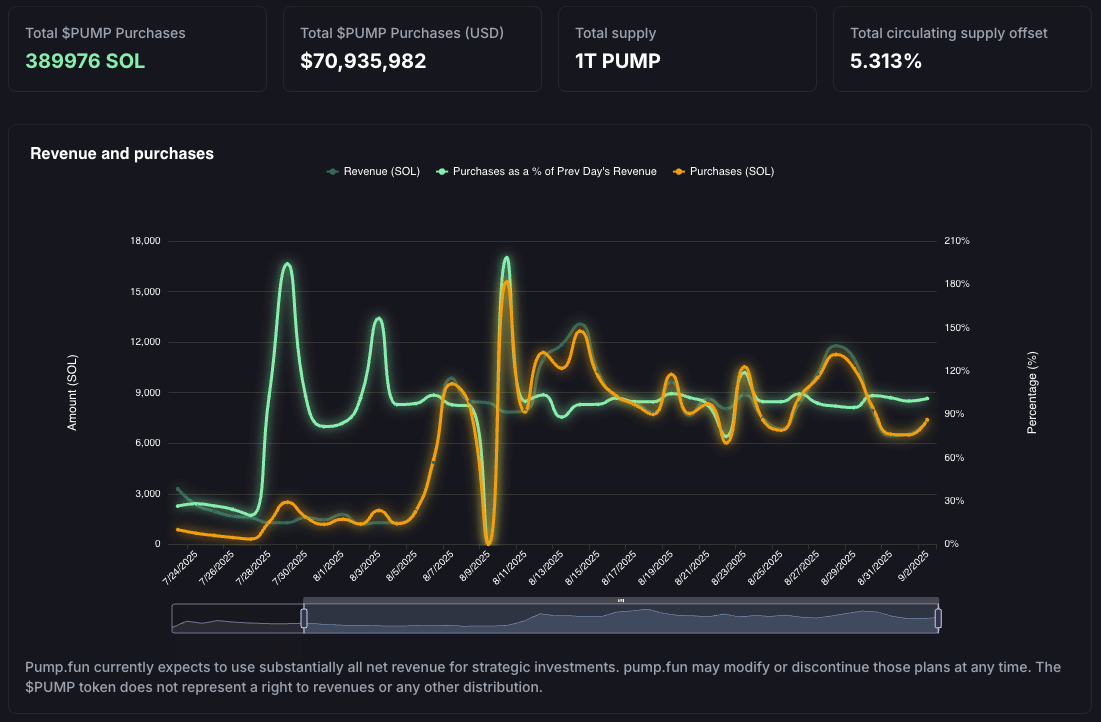Toggle the Purchases (SOL) series label
Screen dimensions: 1101x722
tap(732, 171)
